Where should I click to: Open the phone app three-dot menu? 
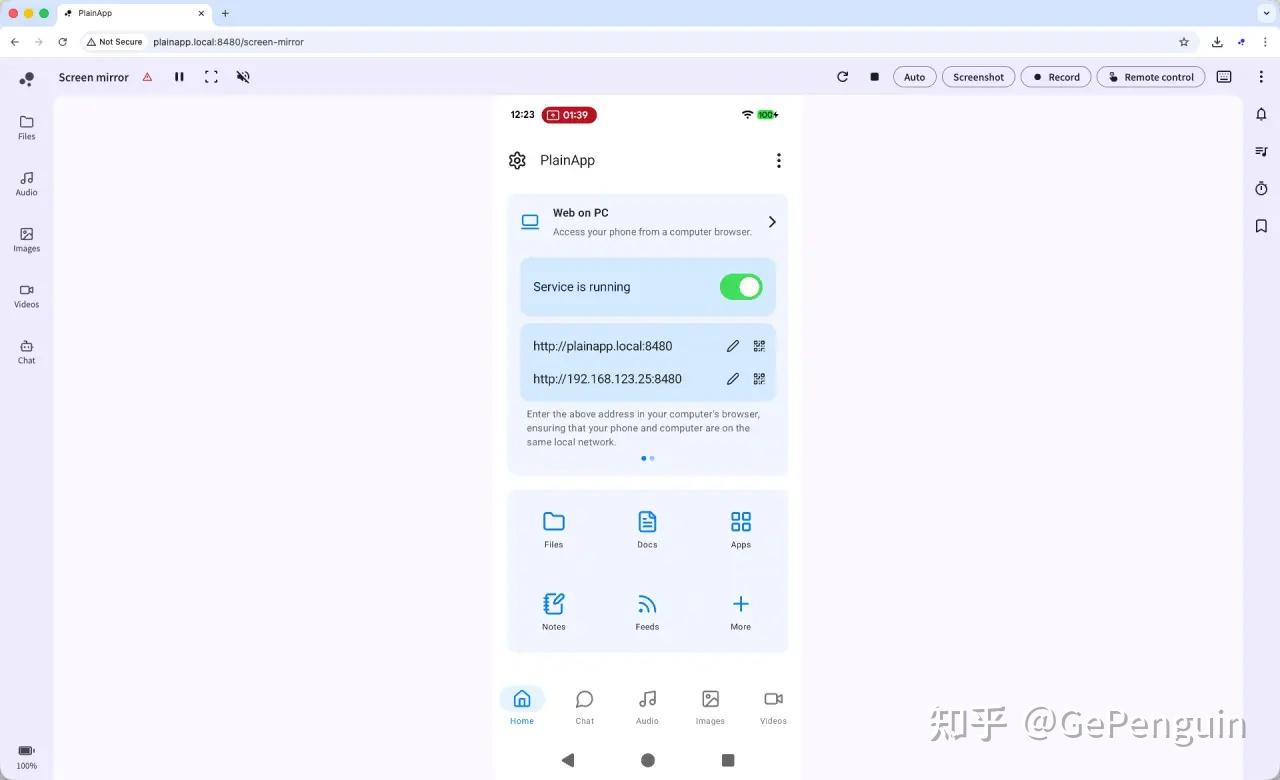[x=779, y=160]
